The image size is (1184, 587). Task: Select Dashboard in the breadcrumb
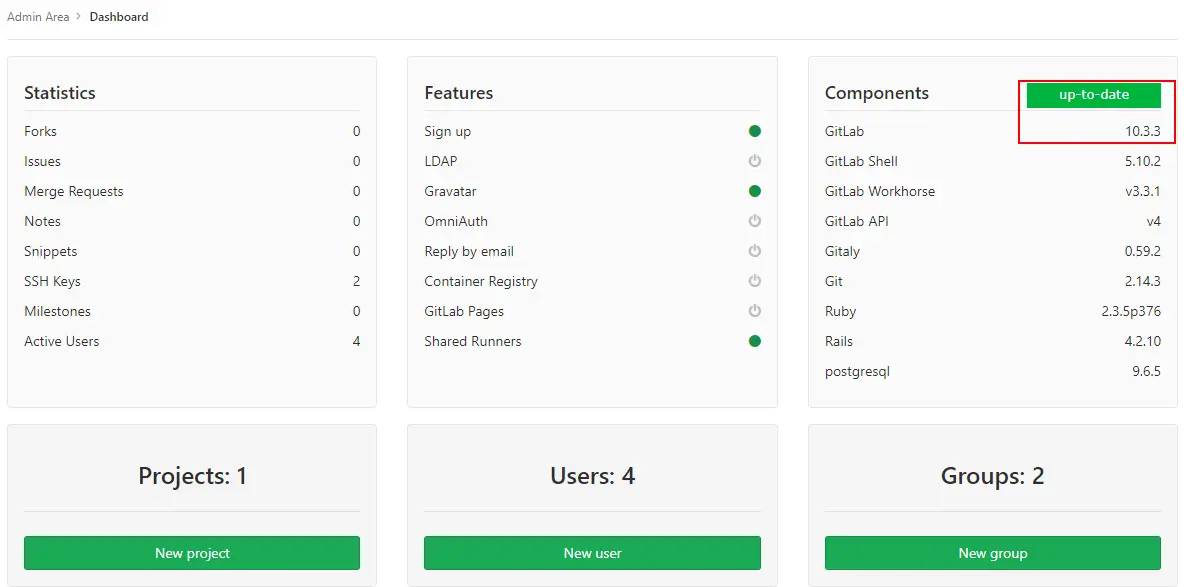tap(118, 16)
